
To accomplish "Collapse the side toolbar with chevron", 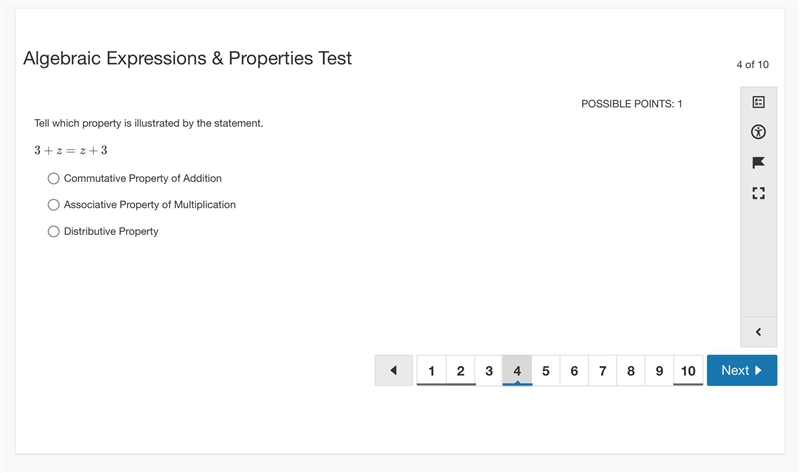I will (758, 332).
